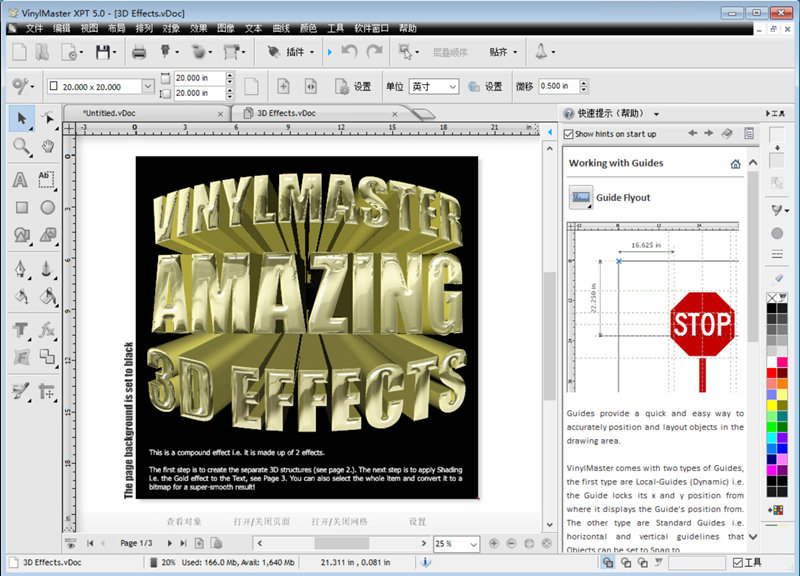Click the Home icon in the help panel
The height and width of the screenshot is (576, 800).
736,163
